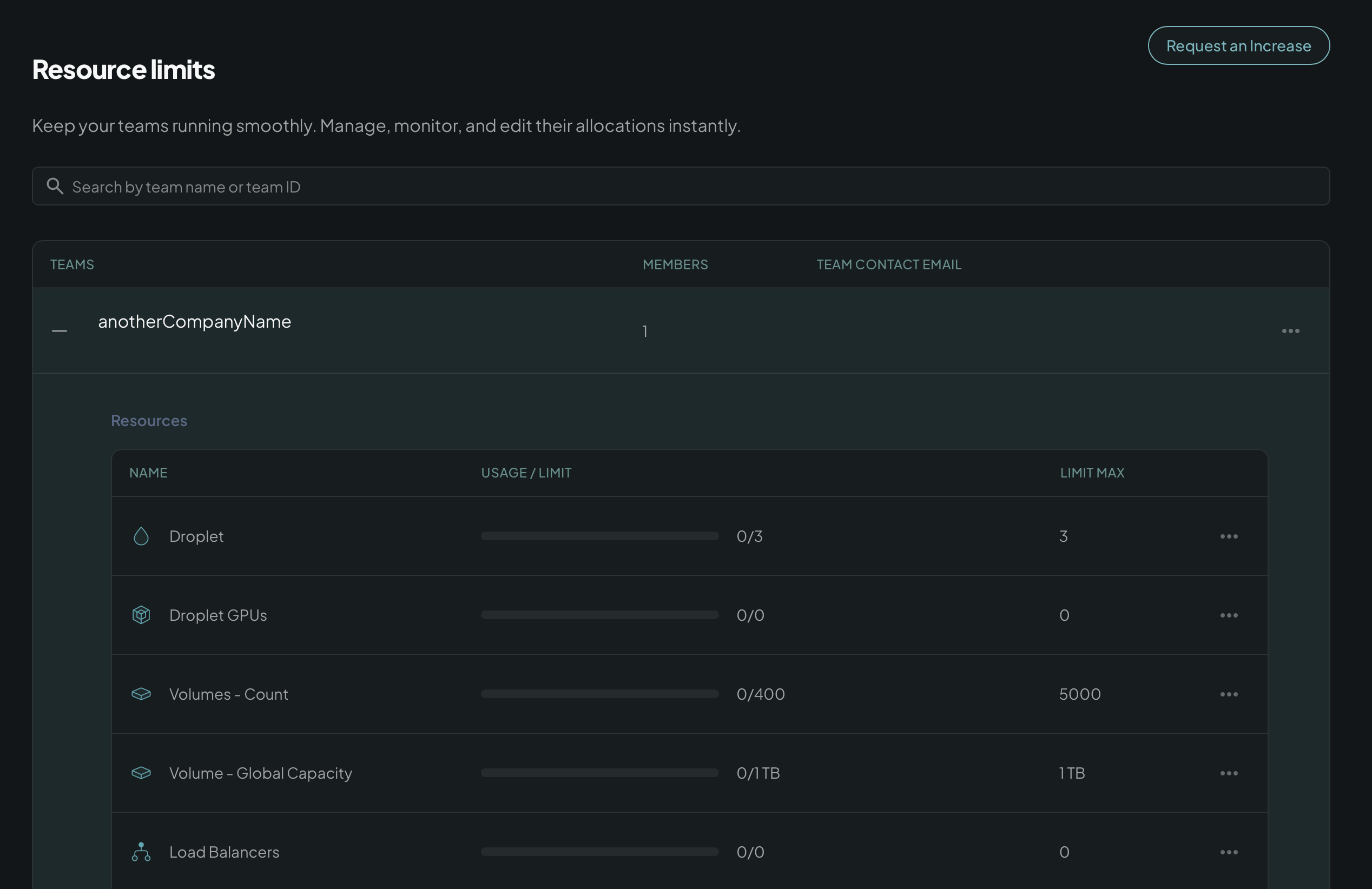The image size is (1372, 889).
Task: Click the TEAMS column header
Action: pos(72,264)
